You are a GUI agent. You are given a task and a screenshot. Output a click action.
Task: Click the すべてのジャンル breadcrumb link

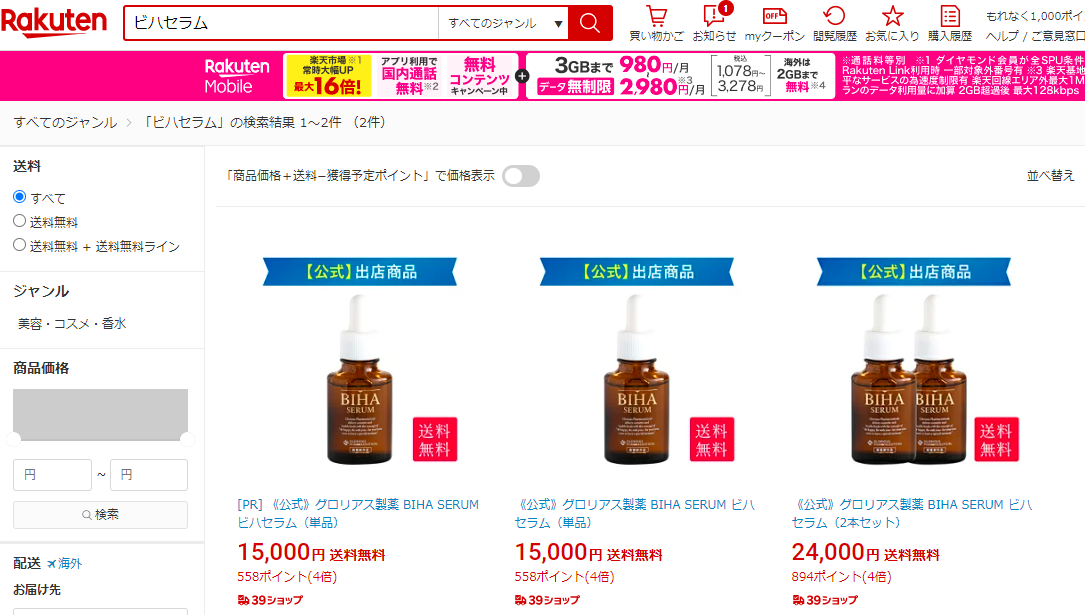(x=65, y=122)
